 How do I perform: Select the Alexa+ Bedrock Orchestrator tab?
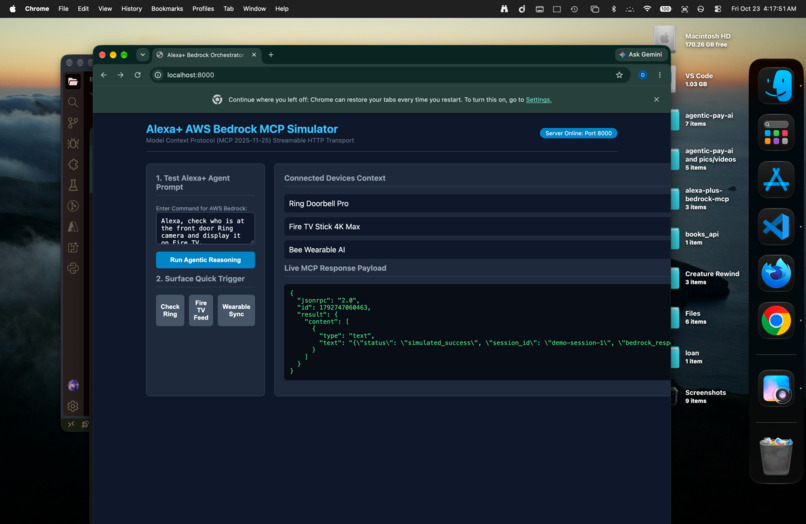pos(206,55)
